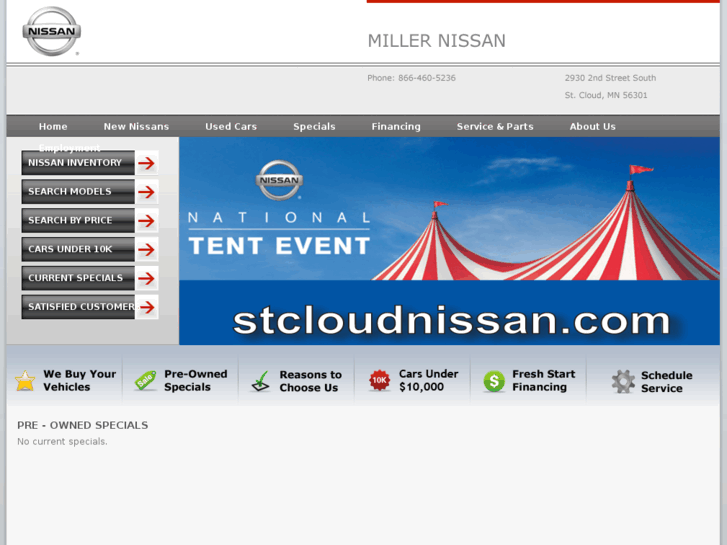The height and width of the screenshot is (545, 727).
Task: Click the phone number 866-460-5236
Action: coord(427,78)
